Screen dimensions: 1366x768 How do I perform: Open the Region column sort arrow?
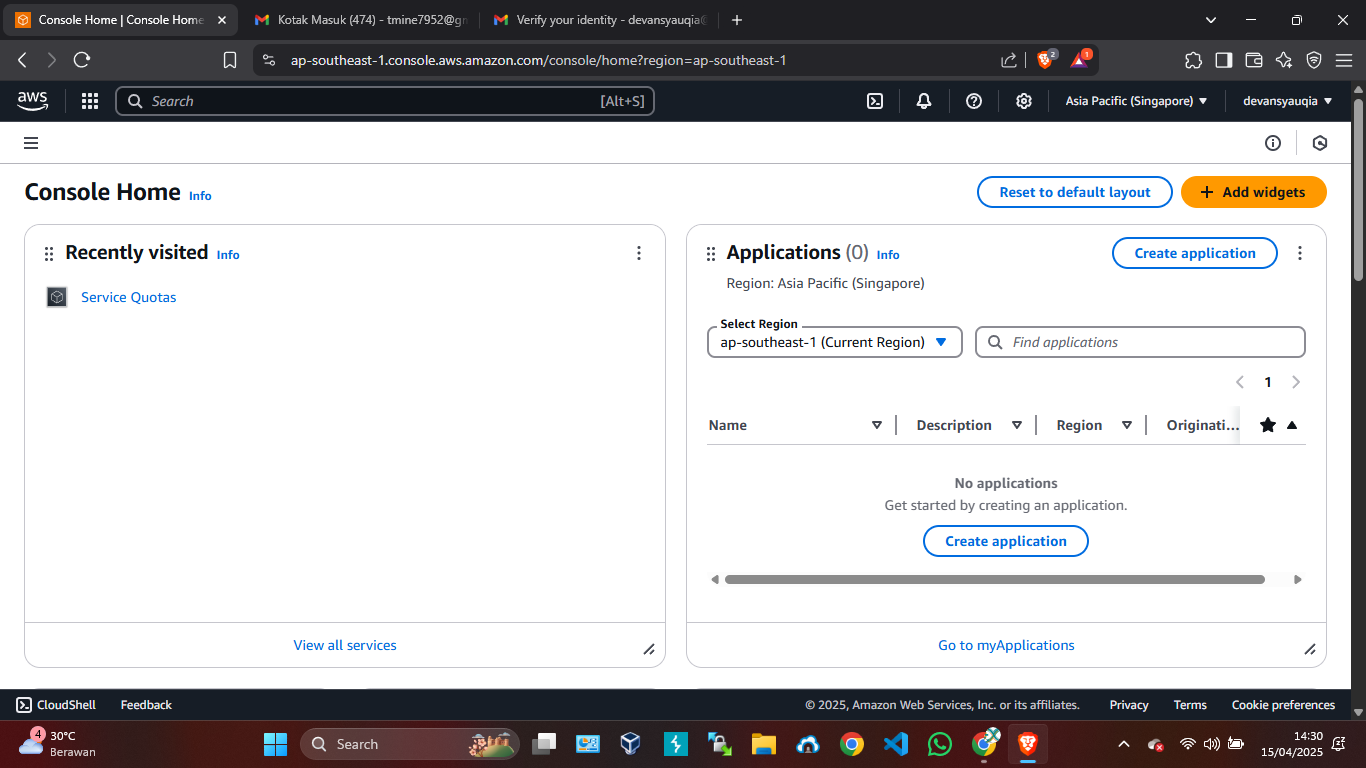(x=1127, y=425)
